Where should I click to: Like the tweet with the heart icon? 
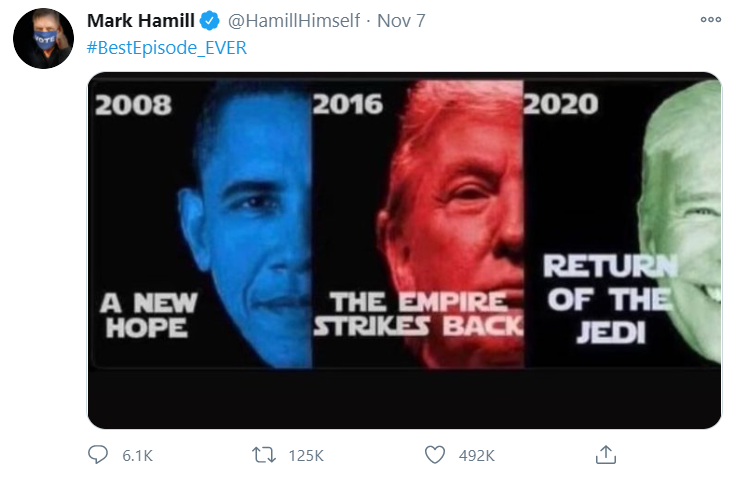[x=434, y=455]
